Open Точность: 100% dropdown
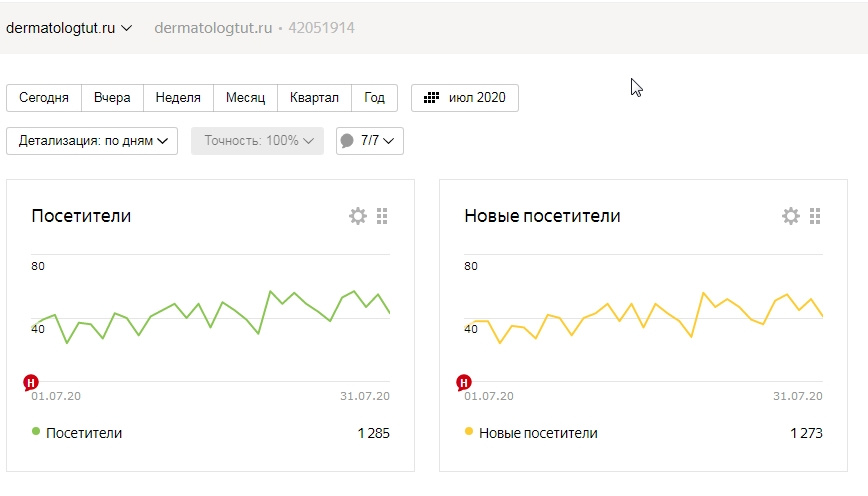Screen dimensions: 868x496 click(x=258, y=141)
